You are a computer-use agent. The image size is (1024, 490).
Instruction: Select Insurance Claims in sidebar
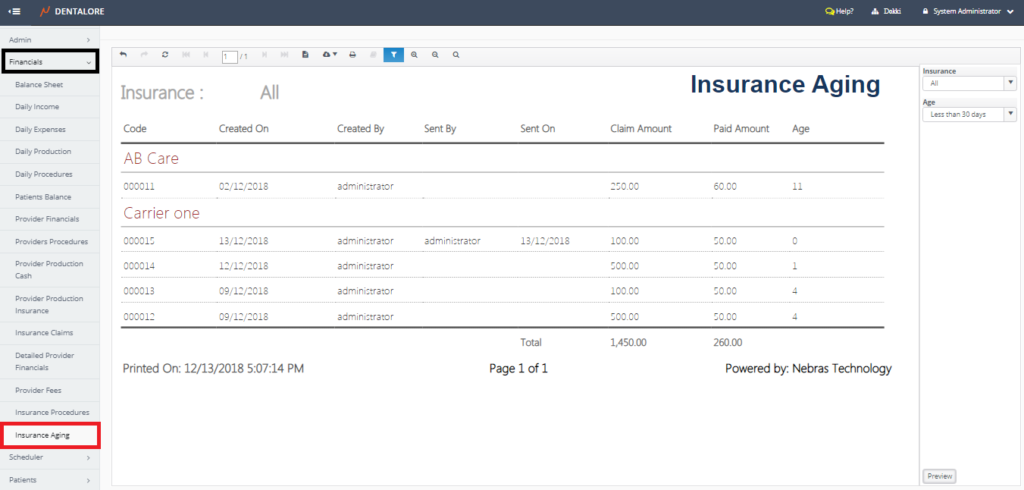point(44,332)
